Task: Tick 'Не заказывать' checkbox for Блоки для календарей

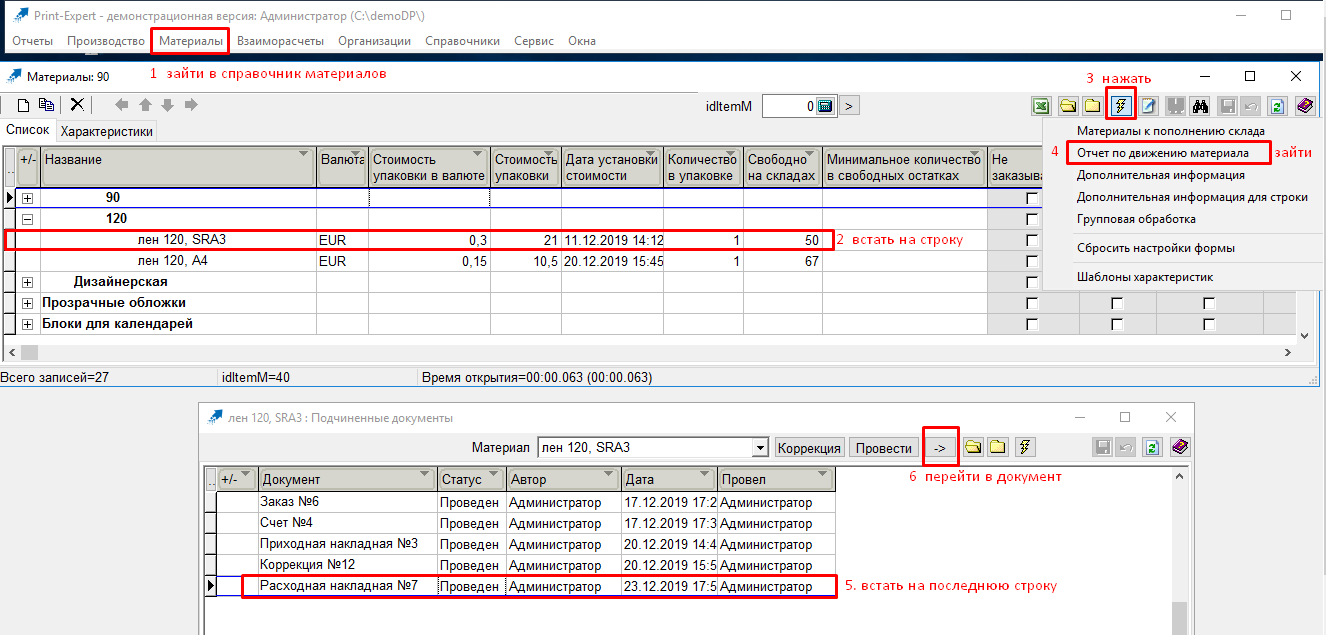Action: tap(1032, 324)
